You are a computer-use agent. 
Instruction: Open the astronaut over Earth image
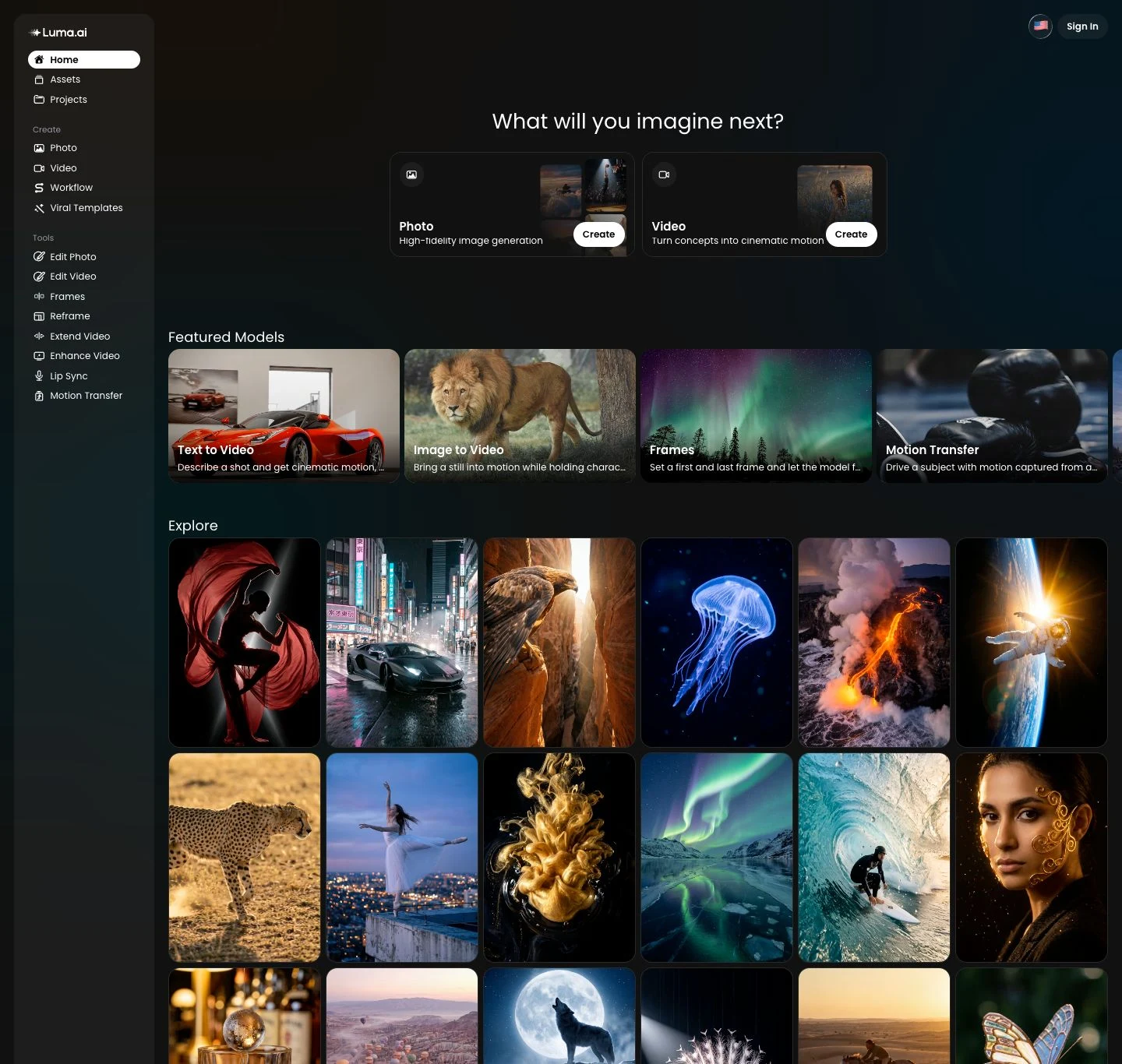click(1032, 643)
